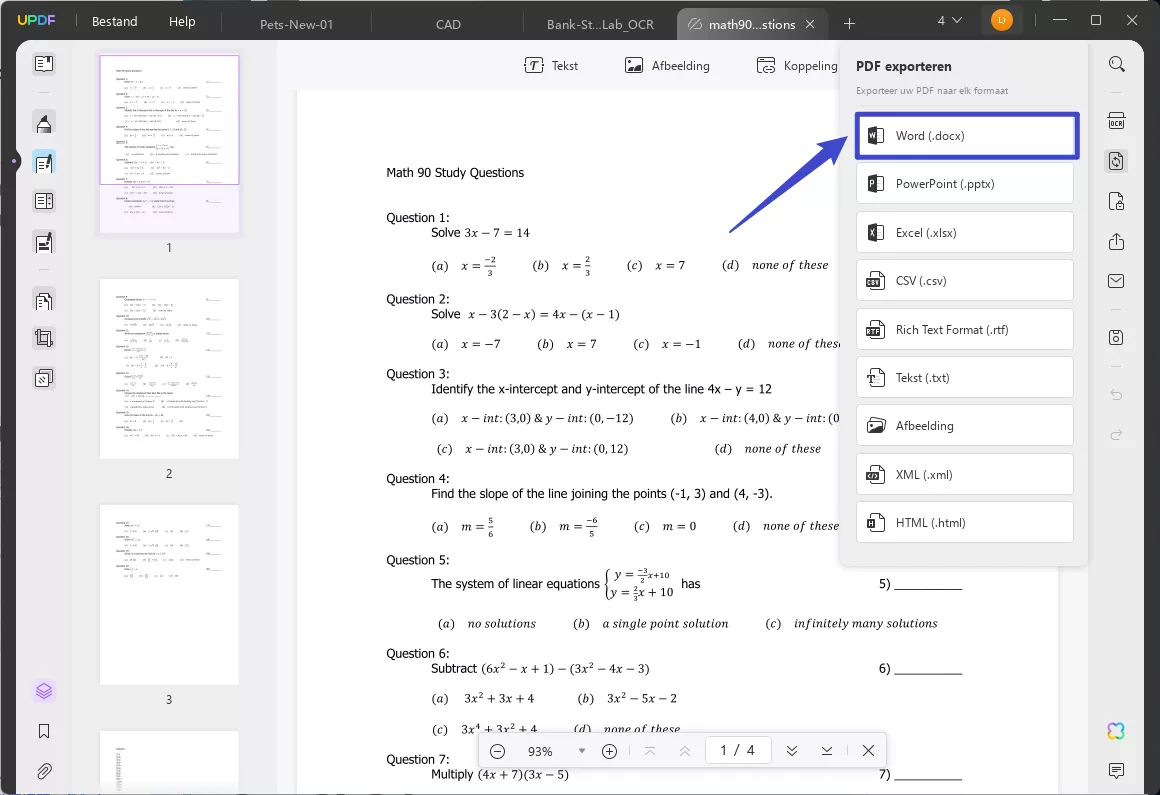This screenshot has height=795, width=1160.
Task: Select page 2 thumbnail
Action: click(x=169, y=369)
